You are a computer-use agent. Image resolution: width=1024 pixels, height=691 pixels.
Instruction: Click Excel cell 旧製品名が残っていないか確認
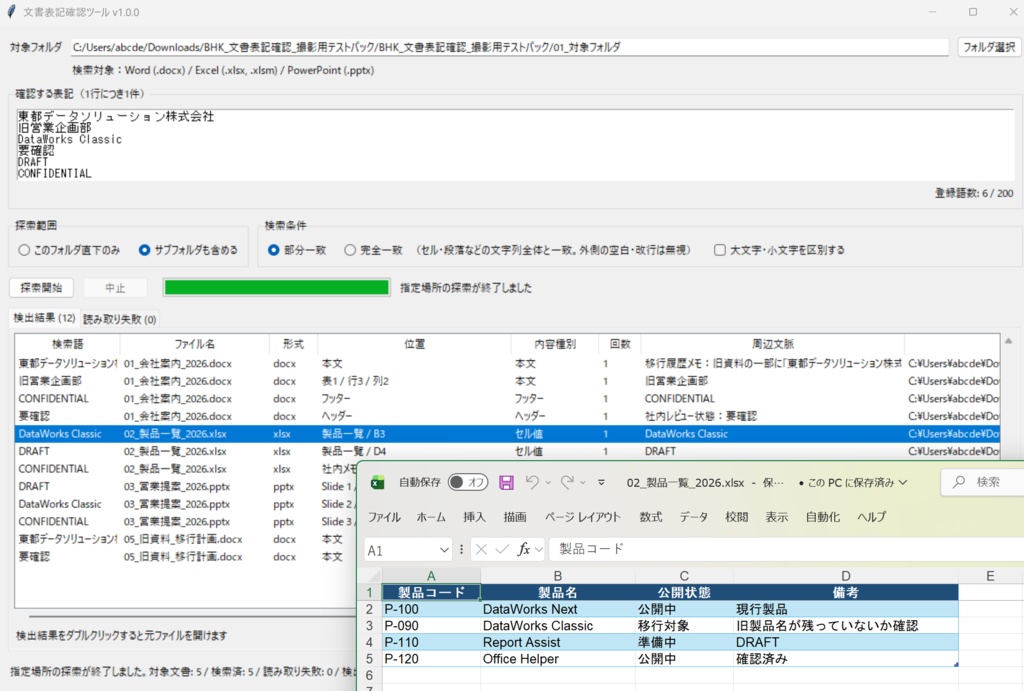[x=846, y=626]
